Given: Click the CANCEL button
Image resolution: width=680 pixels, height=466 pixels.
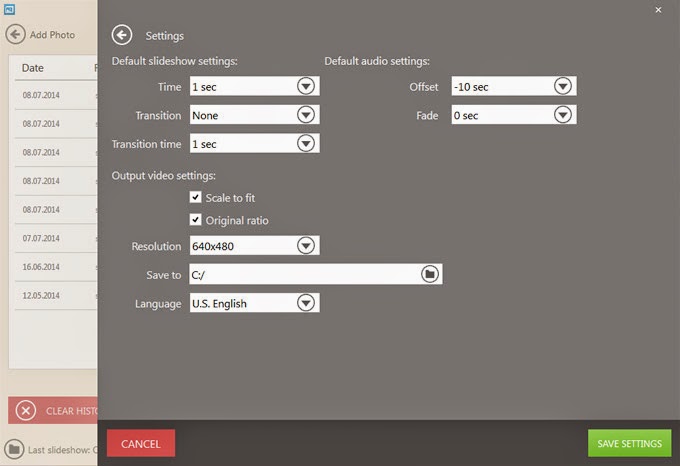Looking at the screenshot, I should [141, 443].
